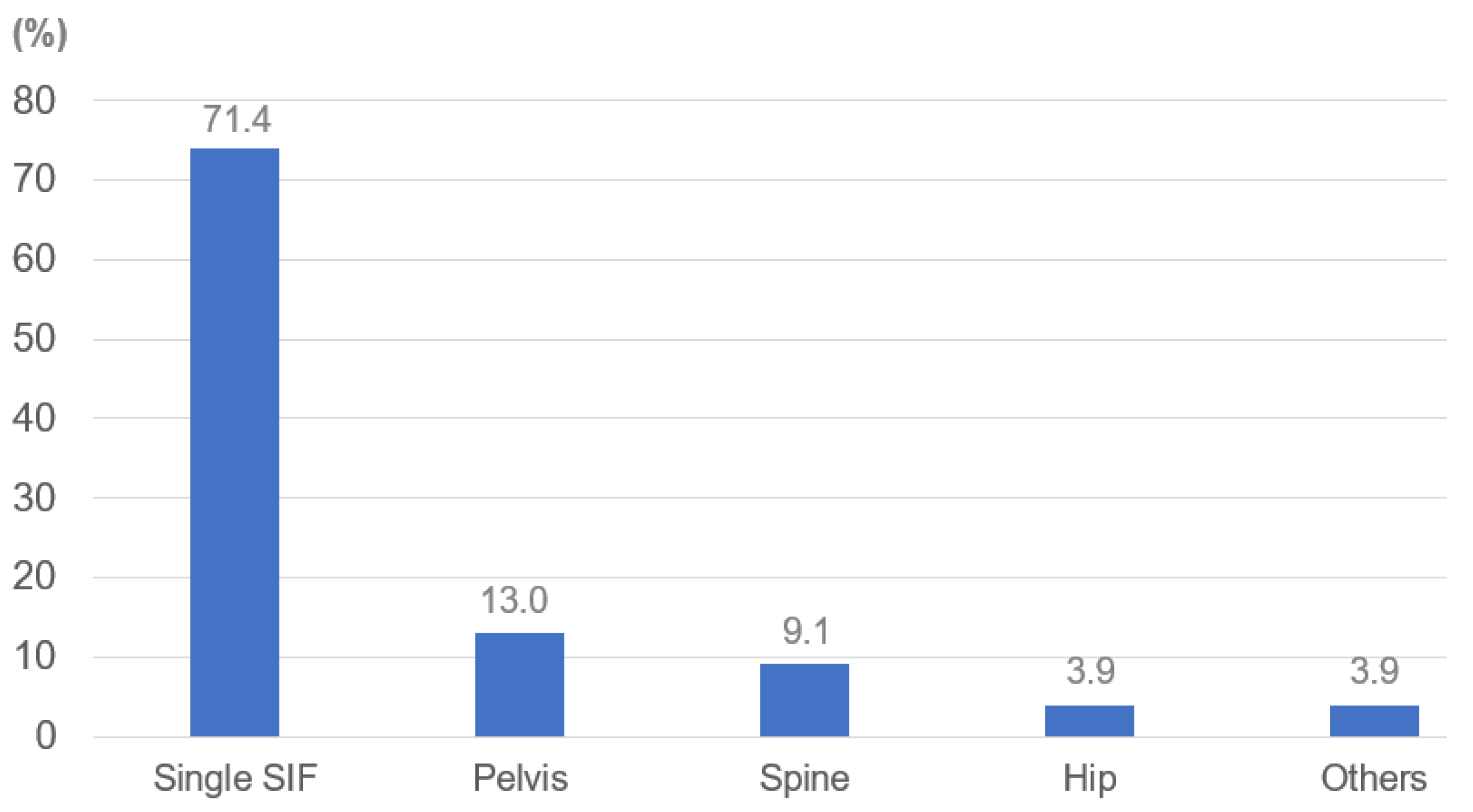Select the 0 y-axis tick label

point(46,736)
